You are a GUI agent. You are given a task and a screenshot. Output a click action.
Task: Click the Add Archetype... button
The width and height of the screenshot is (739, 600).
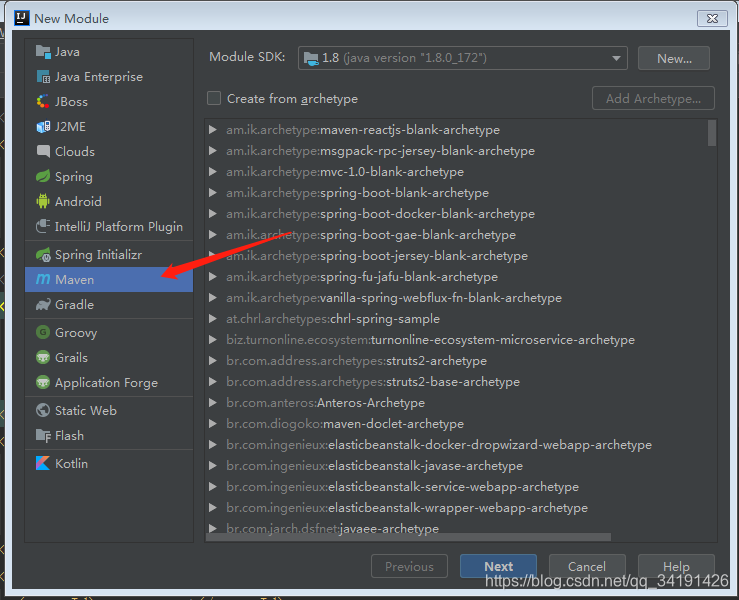pyautogui.click(x=653, y=99)
